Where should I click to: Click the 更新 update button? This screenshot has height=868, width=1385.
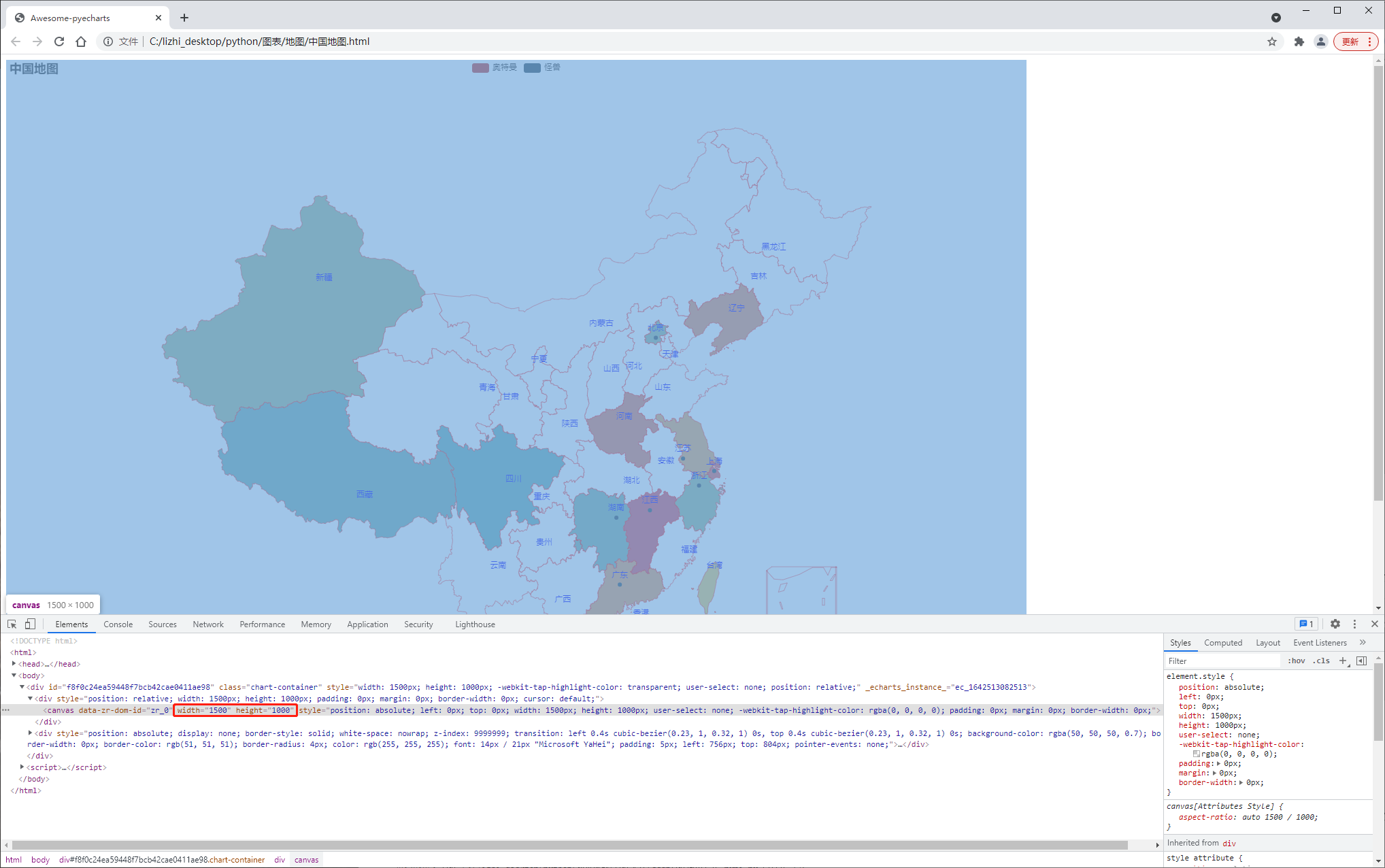[1351, 41]
